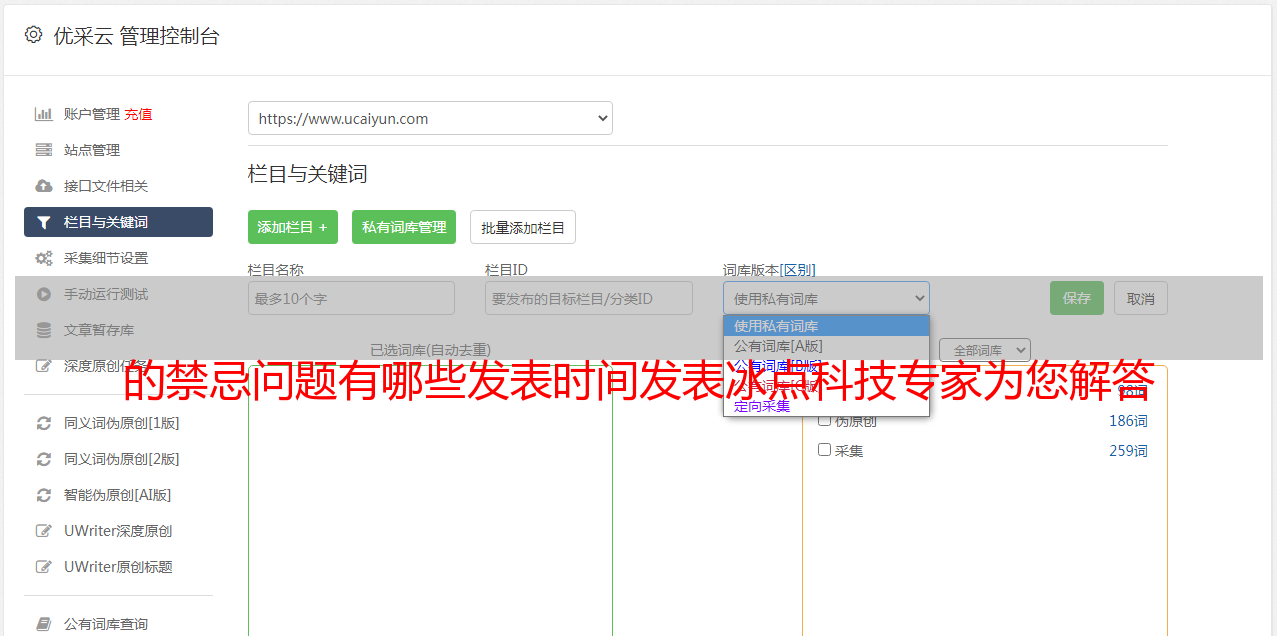Open 智能伪原创[AI版] in the sidebar

pos(118,495)
